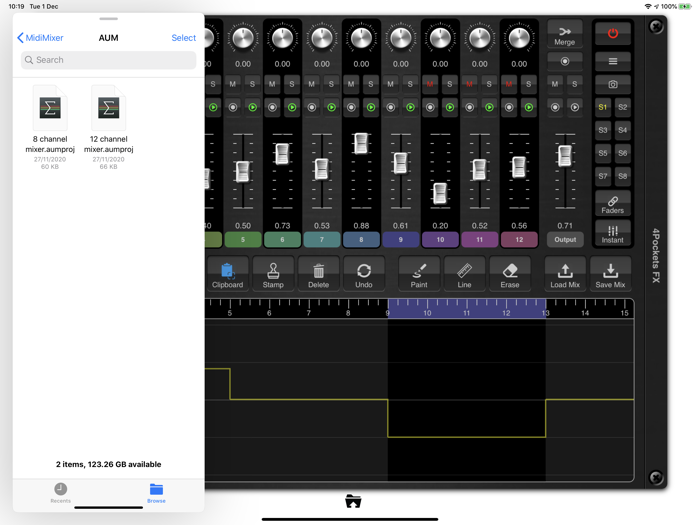Click channel 5 fader handle

[x=242, y=171]
